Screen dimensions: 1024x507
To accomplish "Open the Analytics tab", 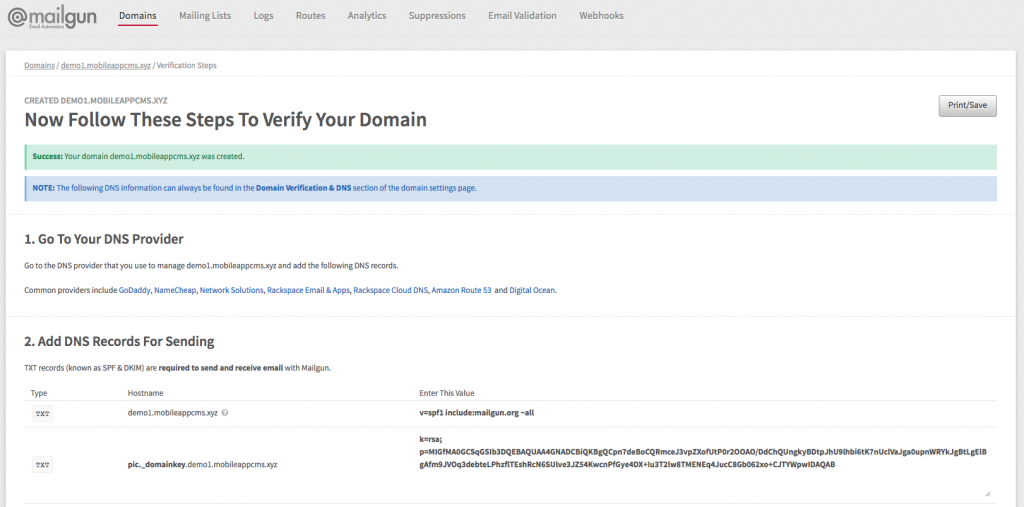I will click(x=366, y=16).
